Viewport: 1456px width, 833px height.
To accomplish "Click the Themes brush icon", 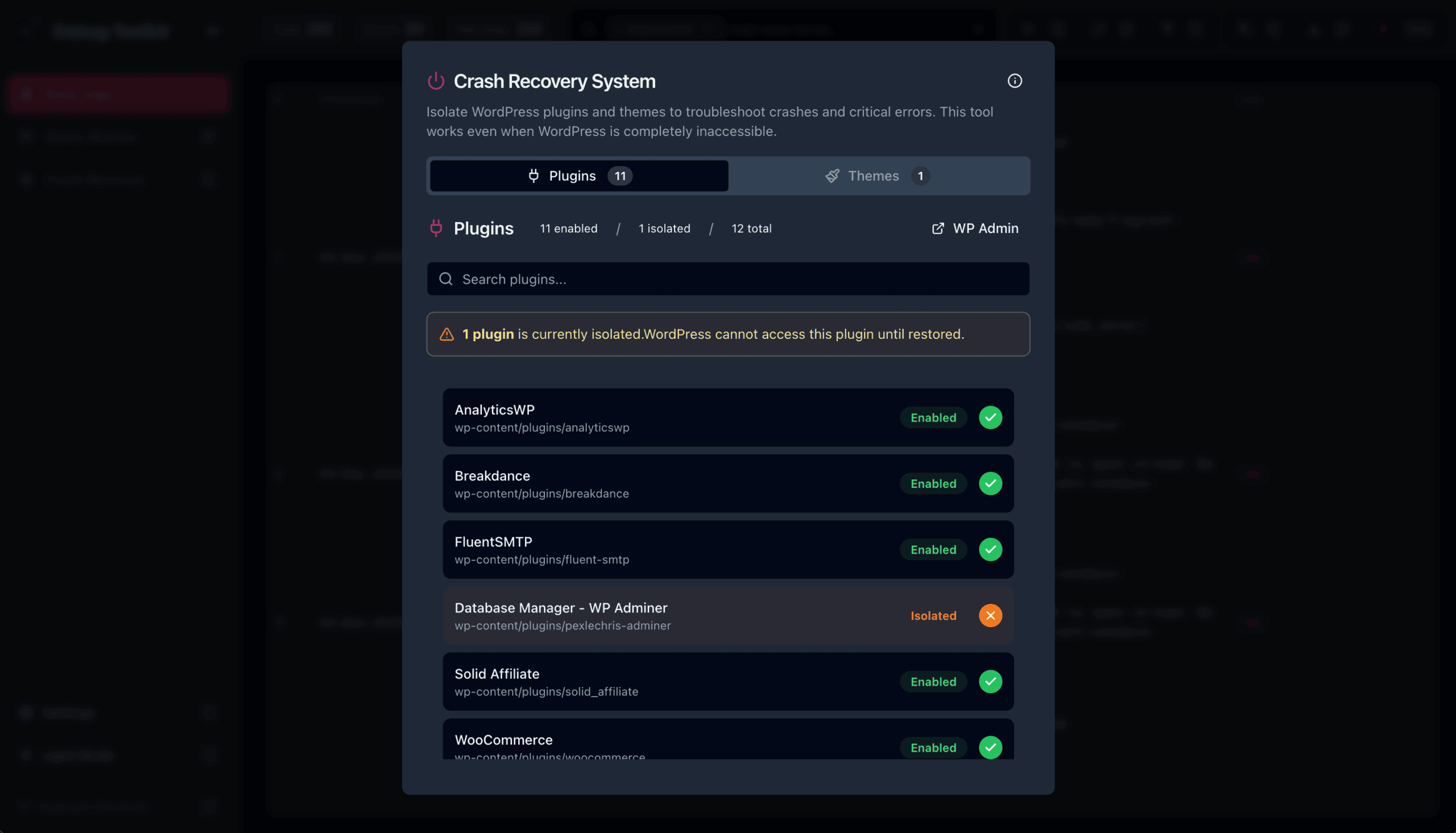I will coord(833,176).
